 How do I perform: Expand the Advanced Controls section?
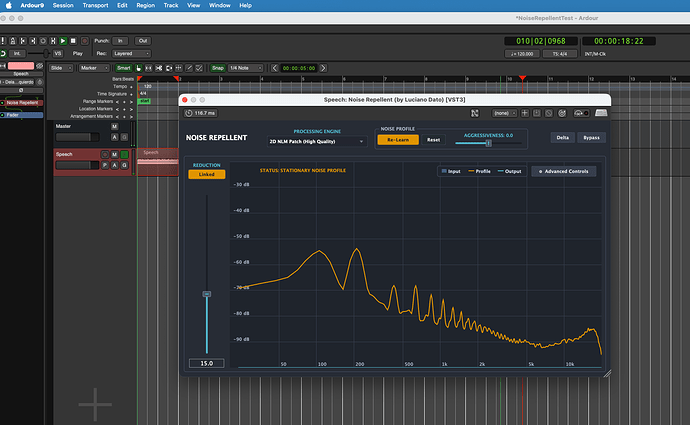(x=563, y=171)
